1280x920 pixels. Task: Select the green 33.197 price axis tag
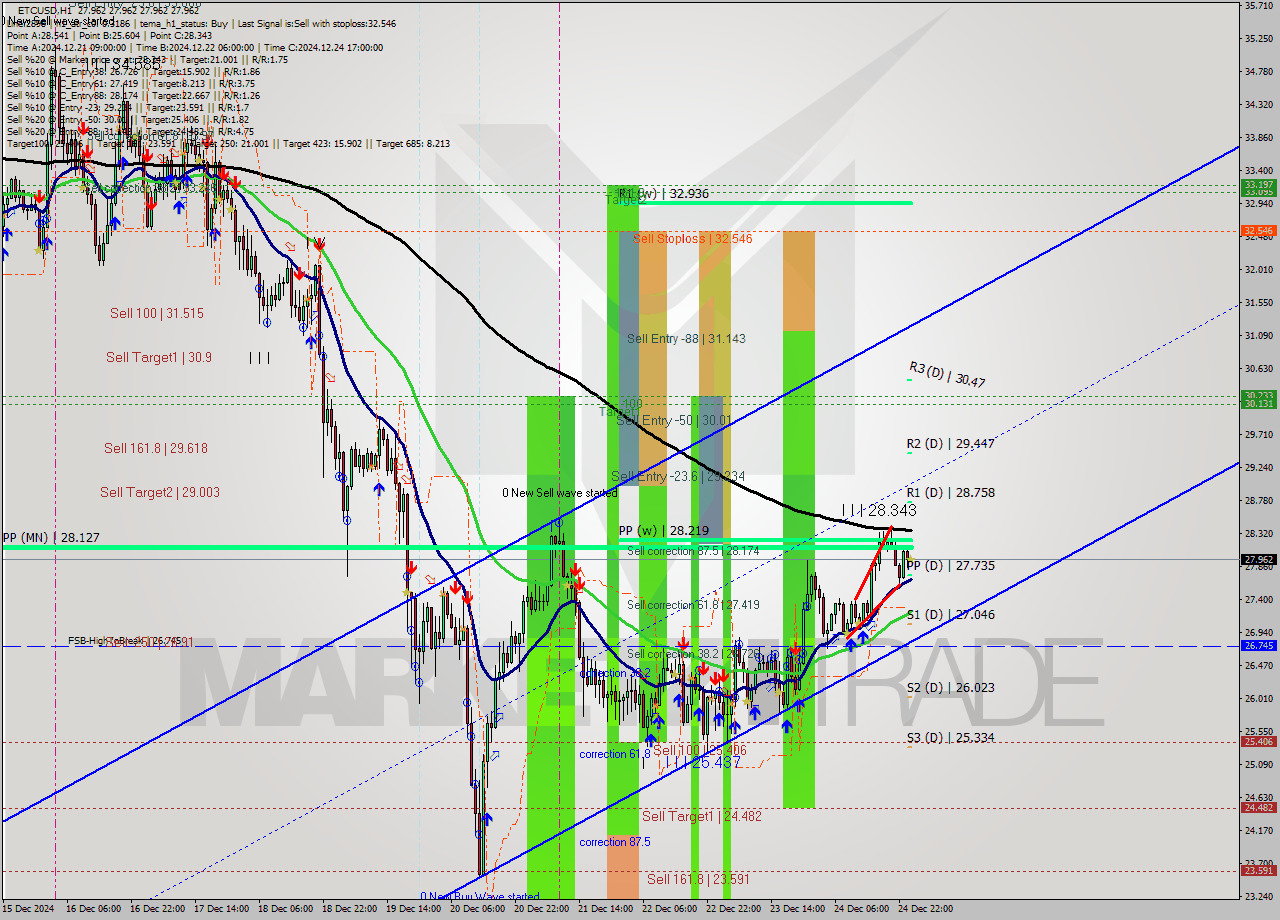(x=1258, y=185)
